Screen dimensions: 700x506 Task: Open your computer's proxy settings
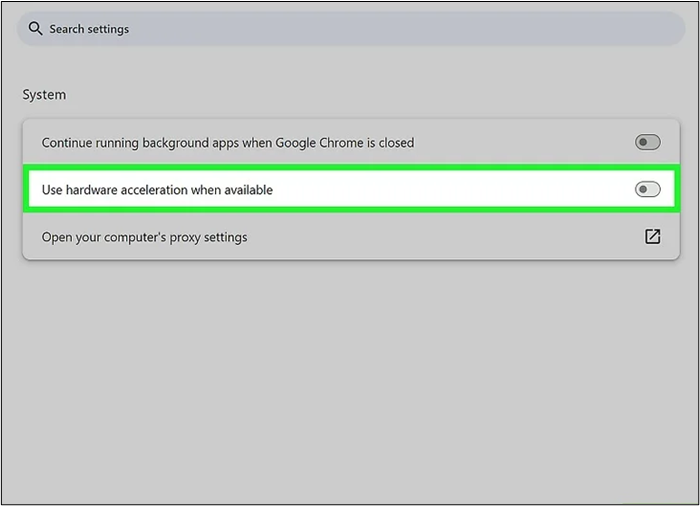tap(144, 237)
